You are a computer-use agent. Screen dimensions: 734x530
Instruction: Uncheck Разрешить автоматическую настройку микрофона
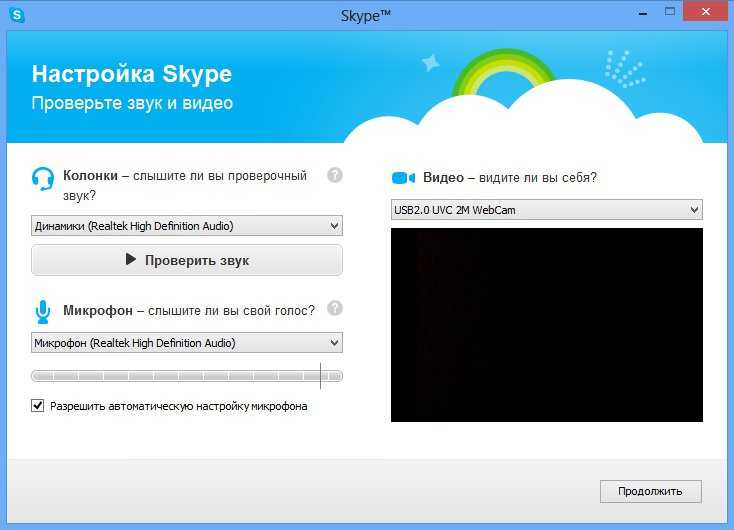point(37,405)
